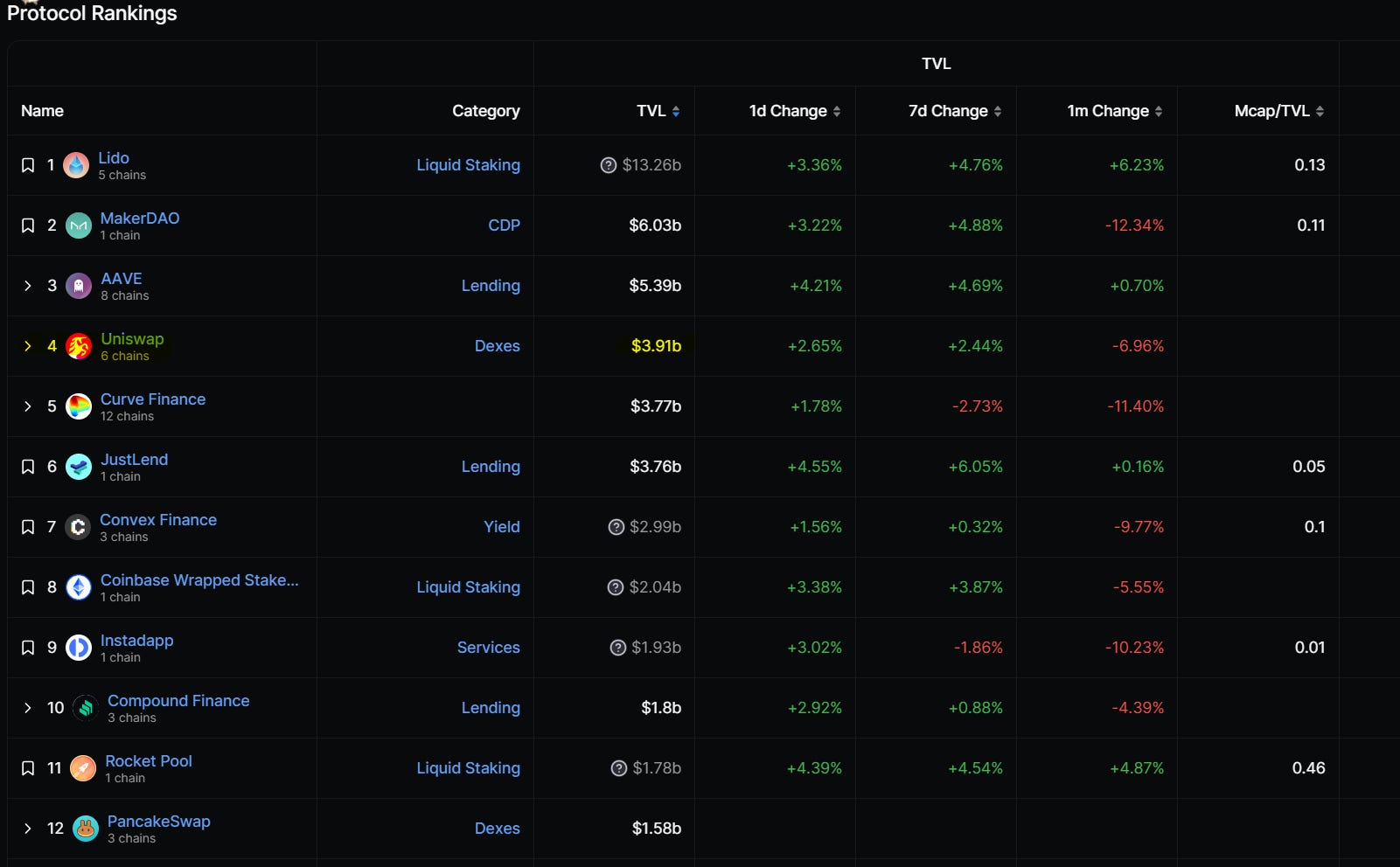Image resolution: width=1400 pixels, height=867 pixels.
Task: Click the Curve Finance rainbow logo
Action: 79,406
